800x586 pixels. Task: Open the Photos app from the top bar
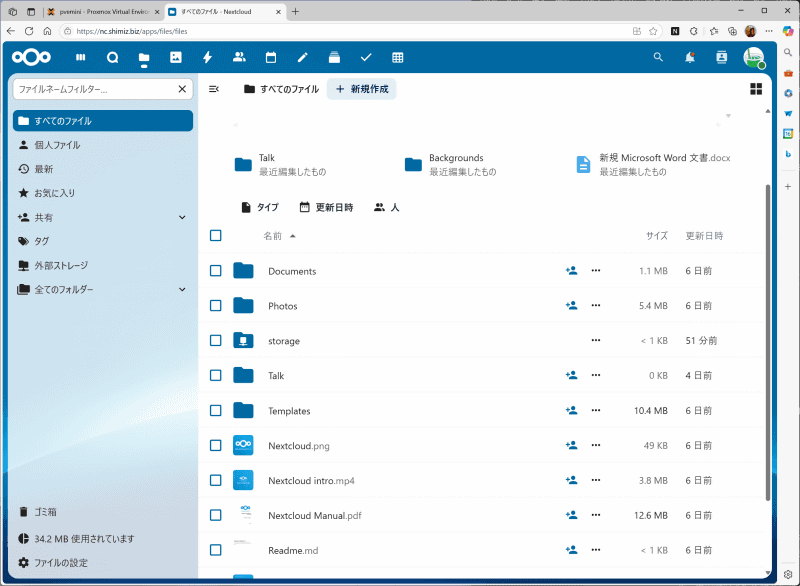pyautogui.click(x=176, y=57)
